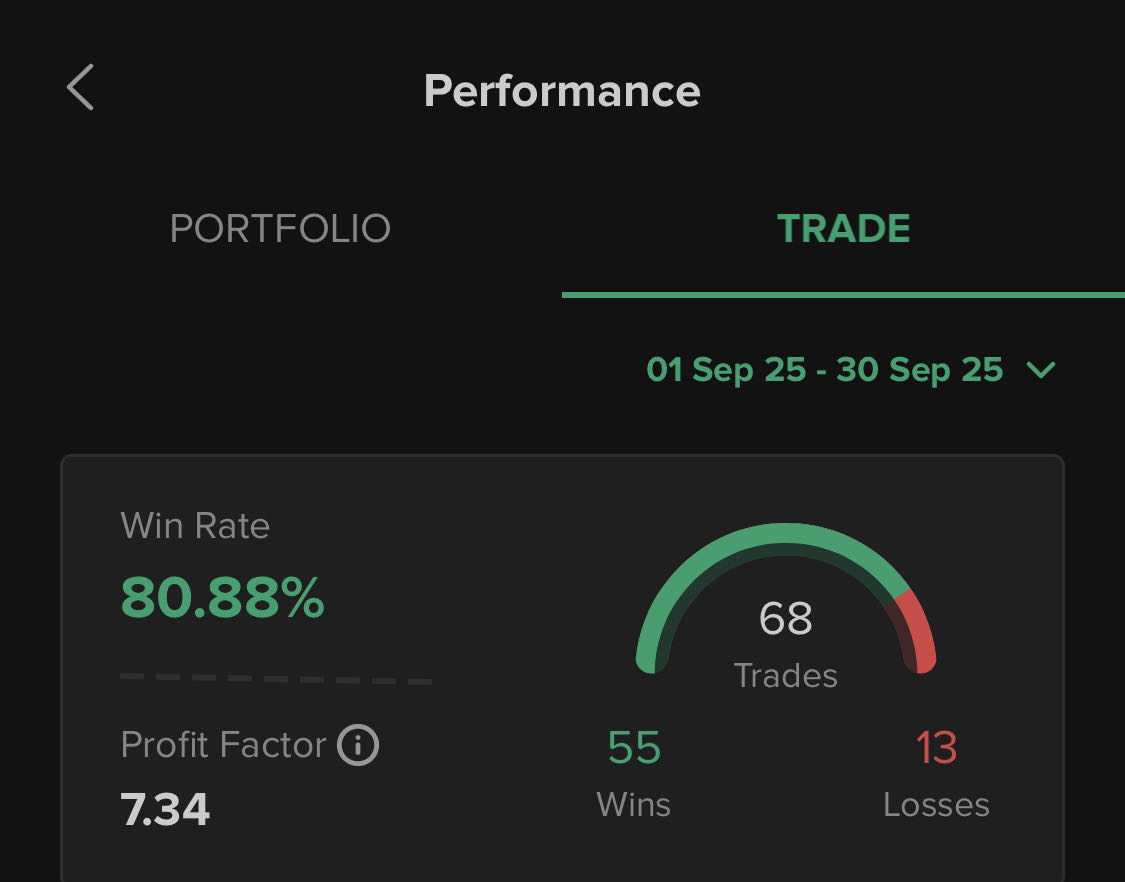The width and height of the screenshot is (1125, 882).
Task: Tap the 68 total trades number
Action: tap(786, 618)
